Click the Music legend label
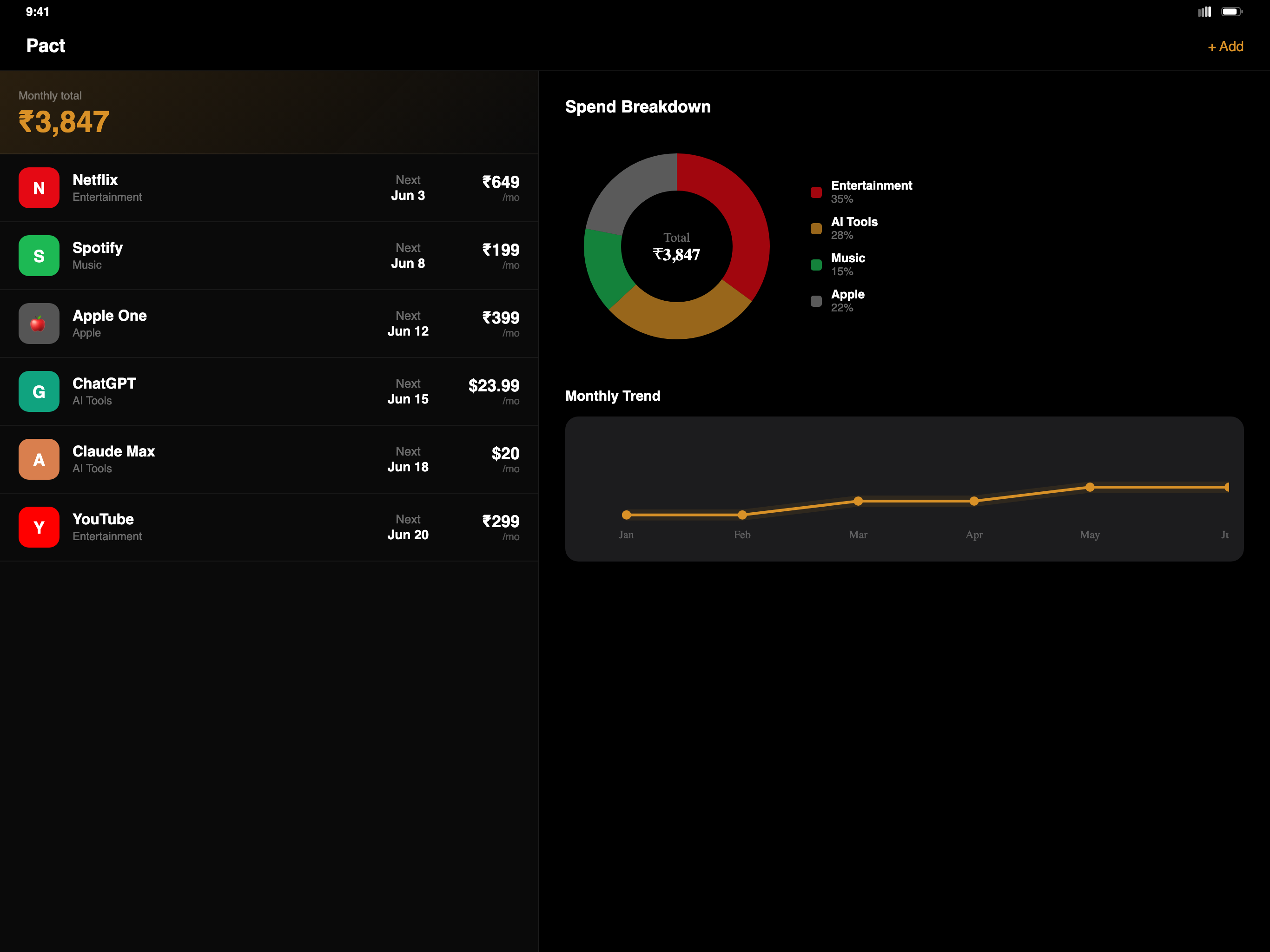The image size is (1270, 952). [848, 258]
